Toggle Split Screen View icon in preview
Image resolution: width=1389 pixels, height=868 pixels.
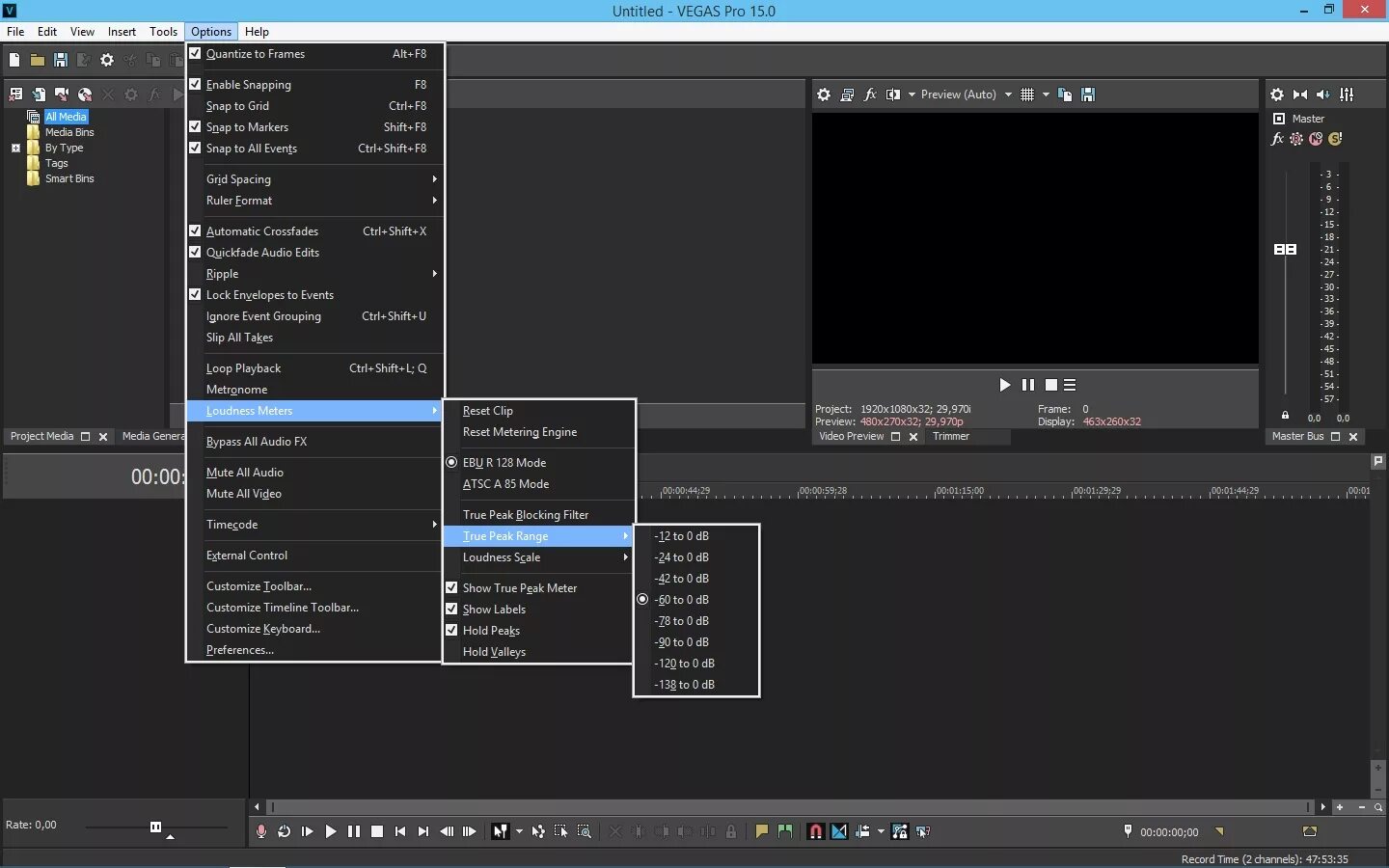coord(893,95)
